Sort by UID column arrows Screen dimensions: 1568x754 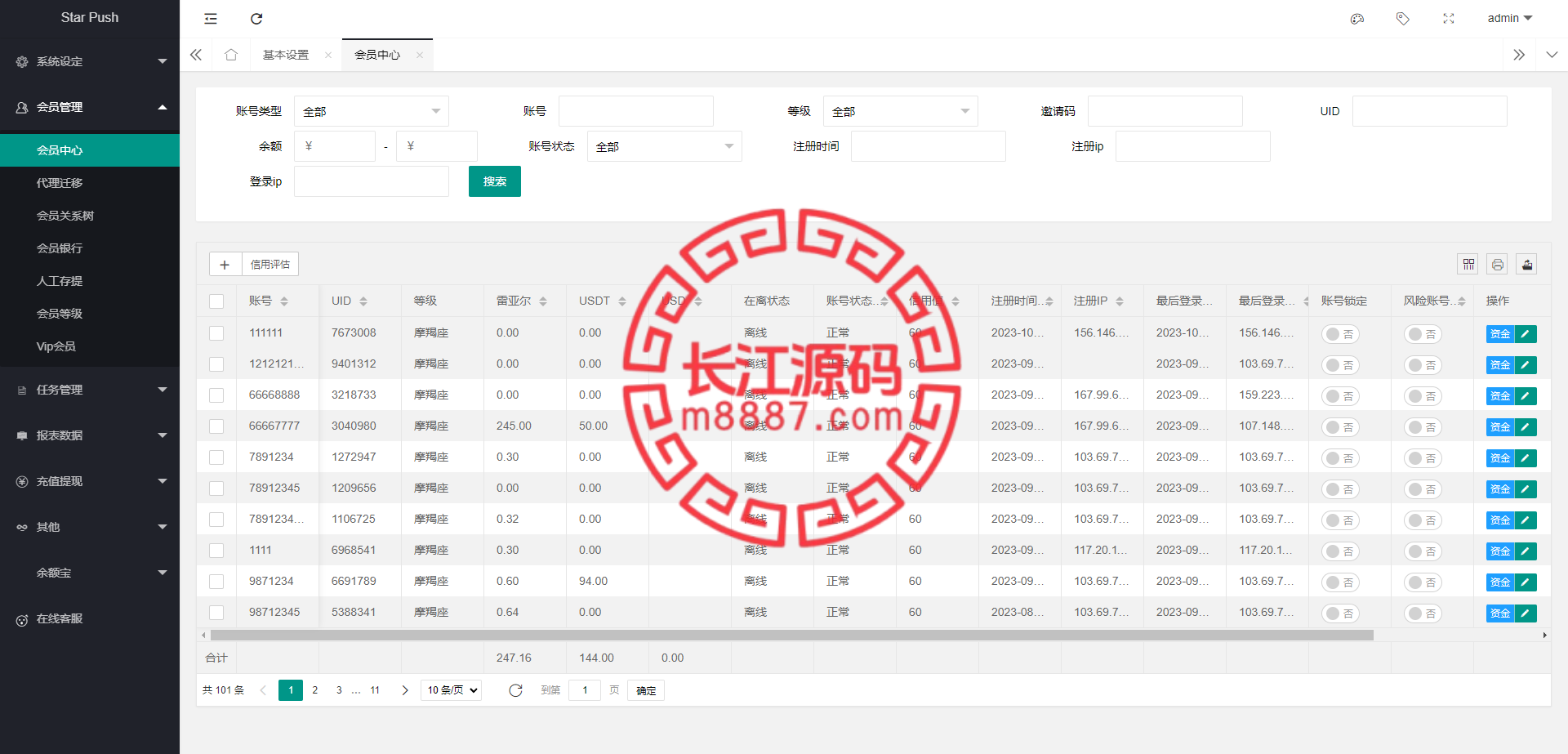tap(363, 301)
